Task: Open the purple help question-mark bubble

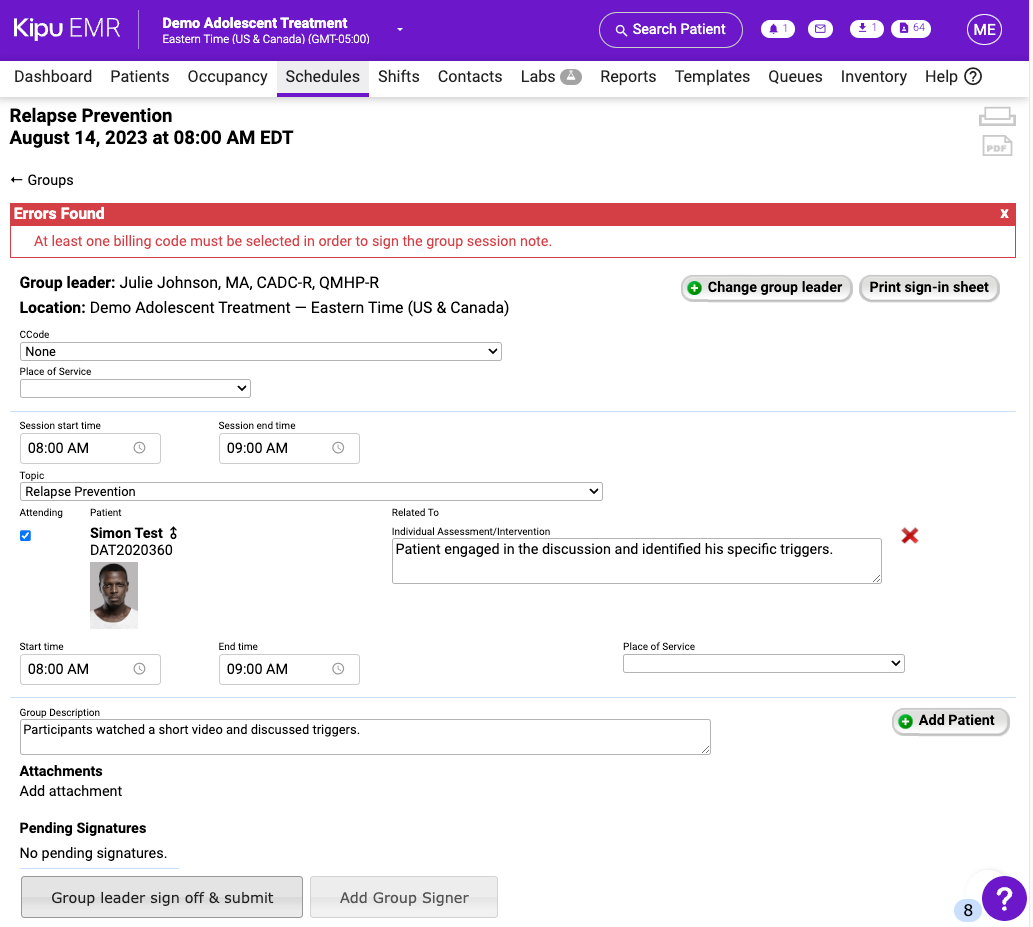Action: pyautogui.click(x=1004, y=897)
